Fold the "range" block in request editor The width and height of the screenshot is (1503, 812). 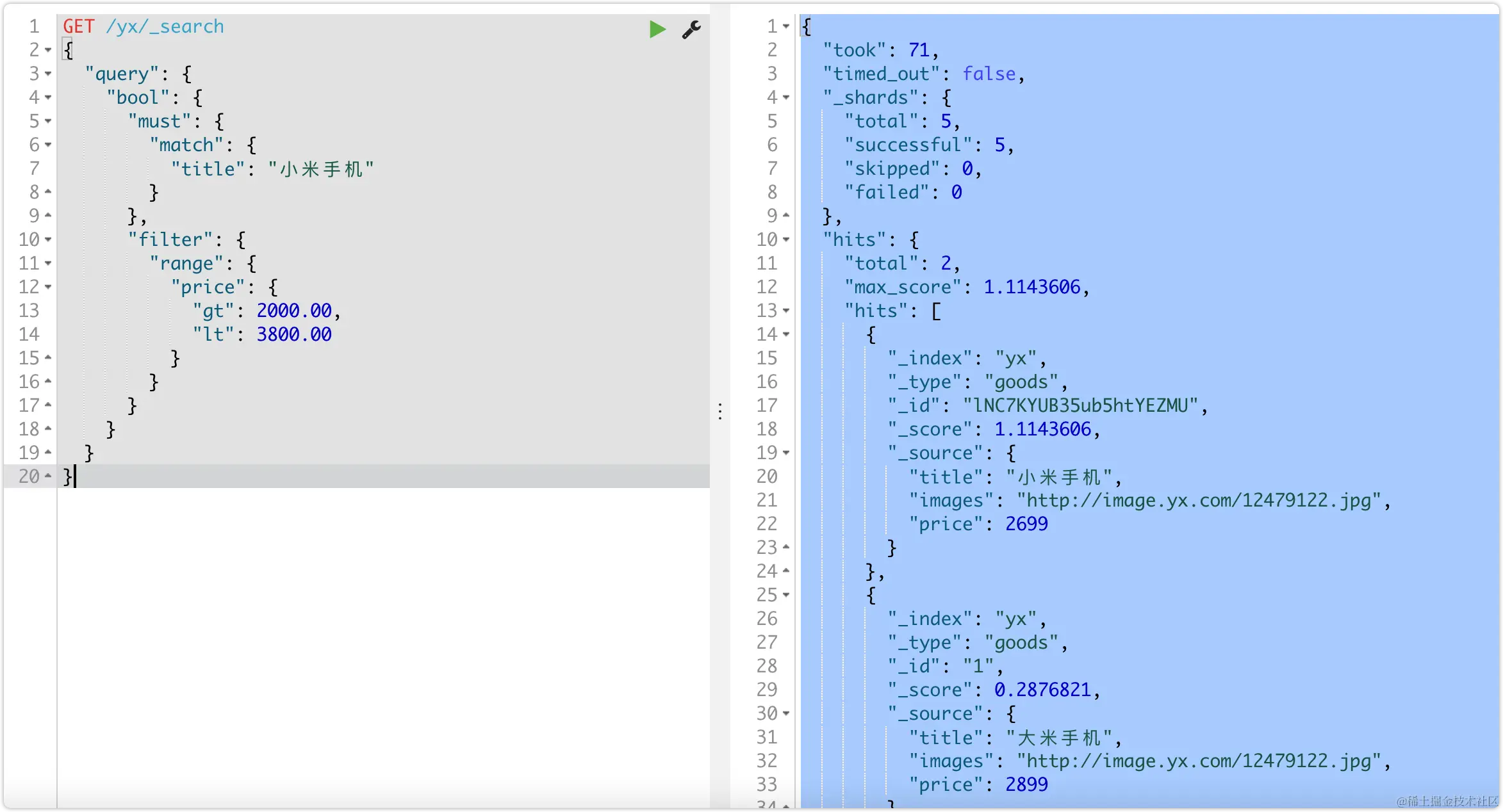tap(48, 264)
